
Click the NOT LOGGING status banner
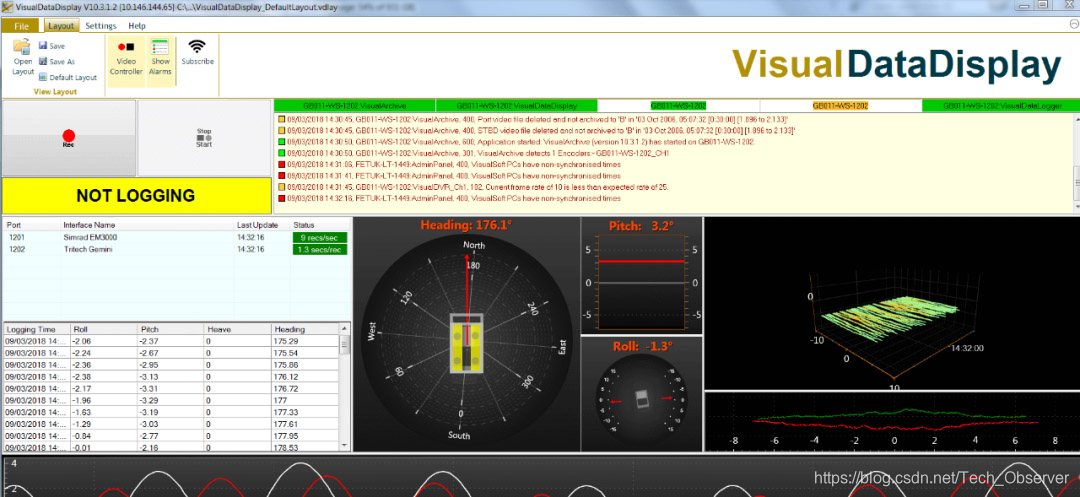click(x=136, y=195)
